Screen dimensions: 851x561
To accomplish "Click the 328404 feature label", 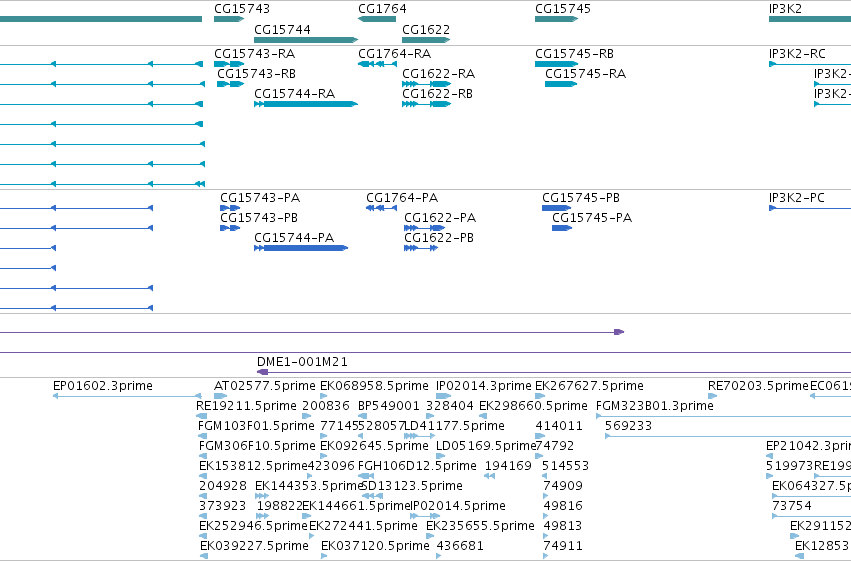I will 449,406.
